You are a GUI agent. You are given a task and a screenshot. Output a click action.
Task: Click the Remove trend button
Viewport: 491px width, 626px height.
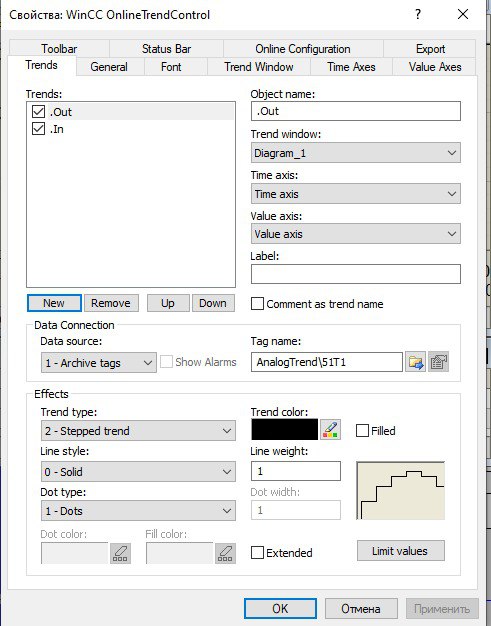(x=111, y=303)
